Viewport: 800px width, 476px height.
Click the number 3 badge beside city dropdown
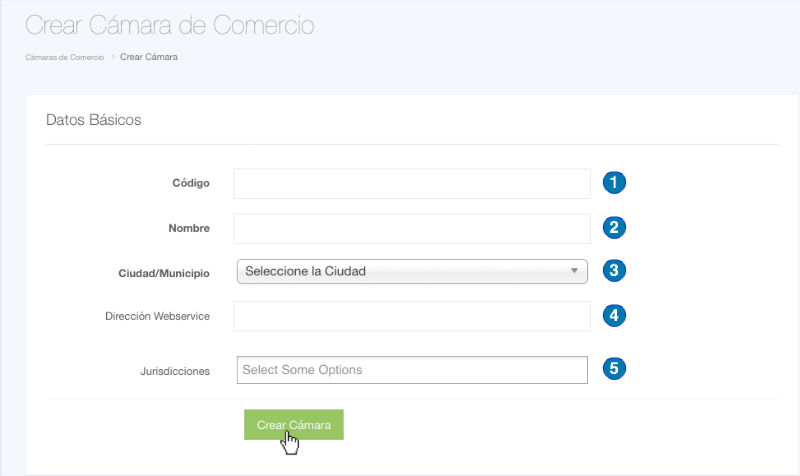[614, 270]
